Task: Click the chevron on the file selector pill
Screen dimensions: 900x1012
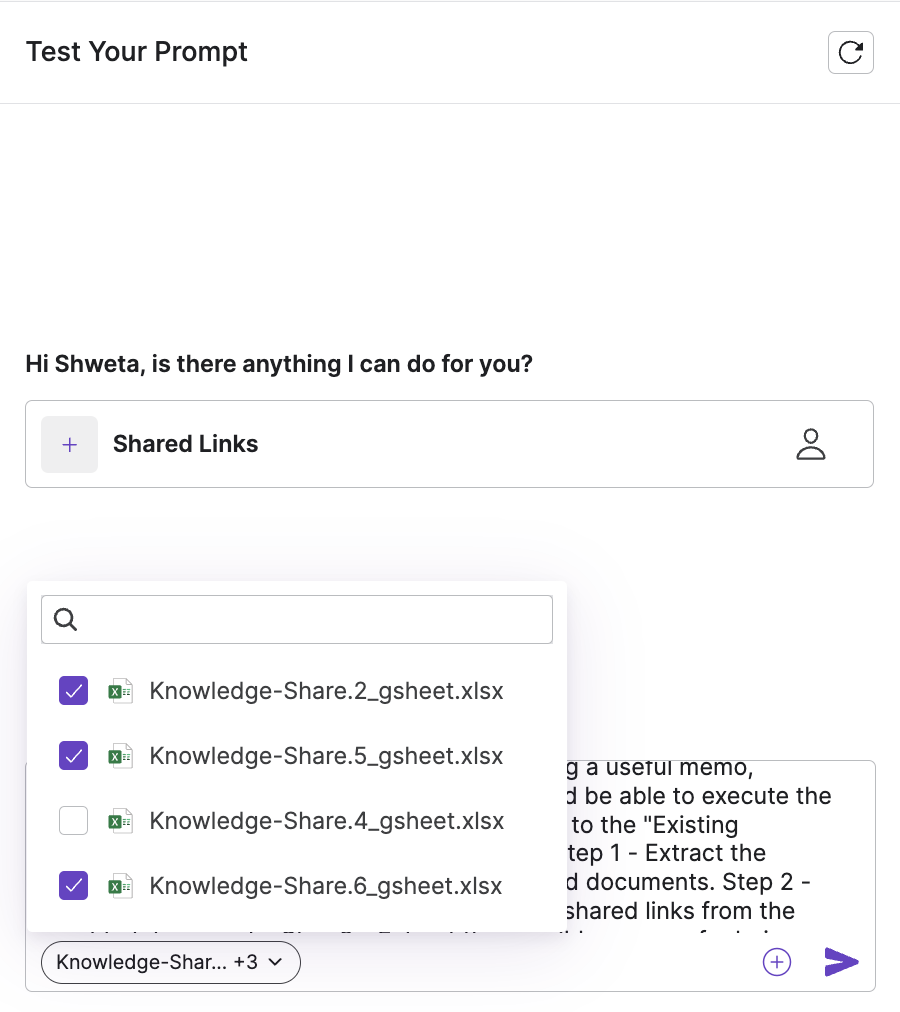Action: point(277,962)
